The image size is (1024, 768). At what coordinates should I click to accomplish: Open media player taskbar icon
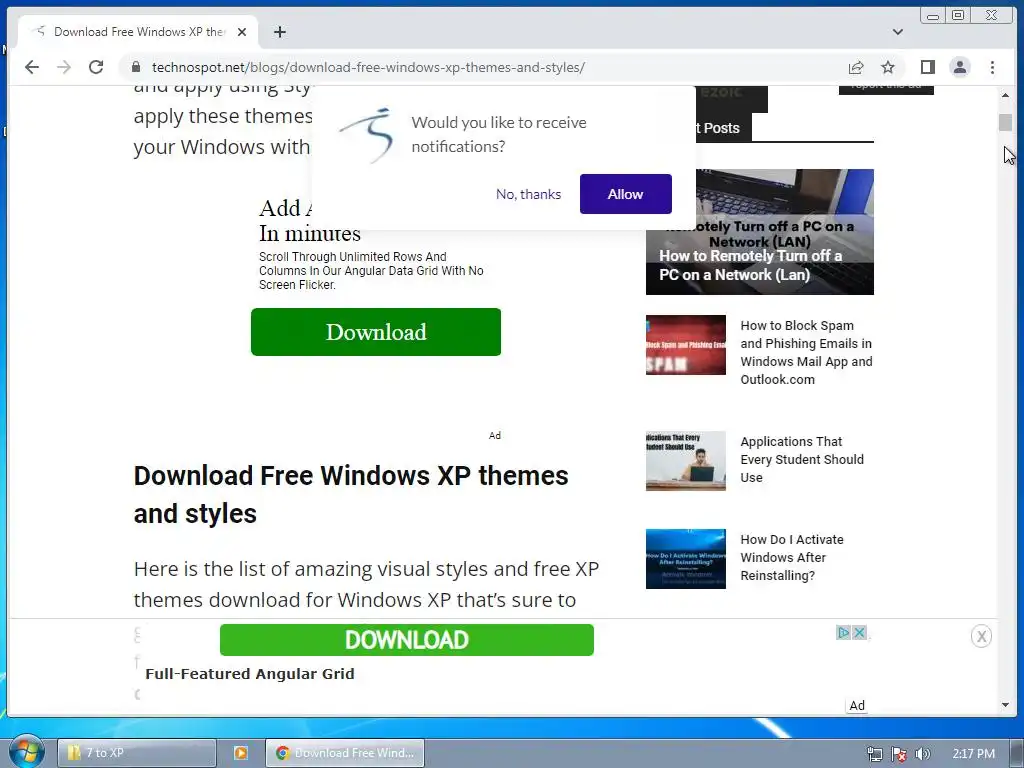click(241, 753)
